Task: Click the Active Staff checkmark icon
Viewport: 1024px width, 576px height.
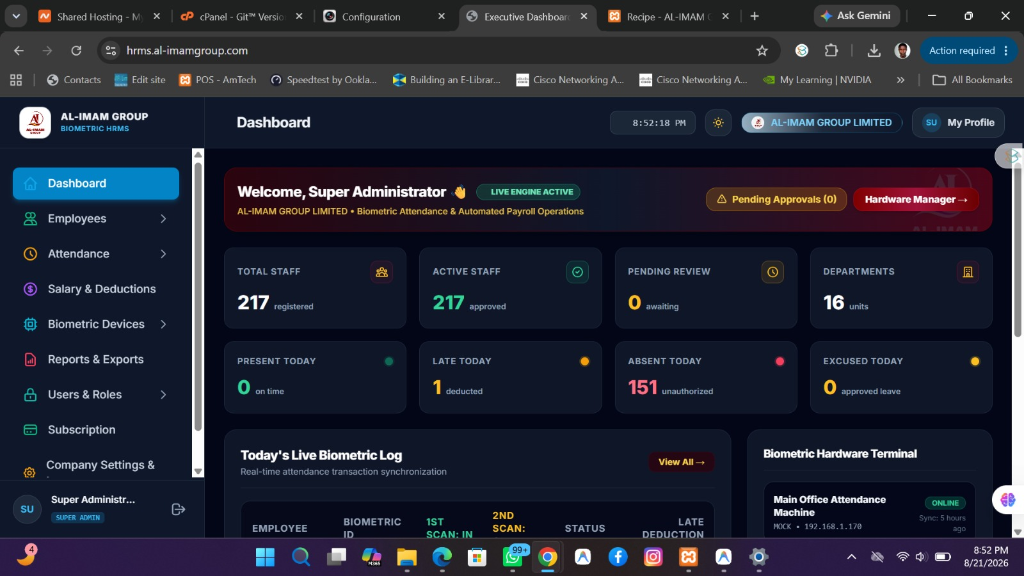Action: point(577,272)
